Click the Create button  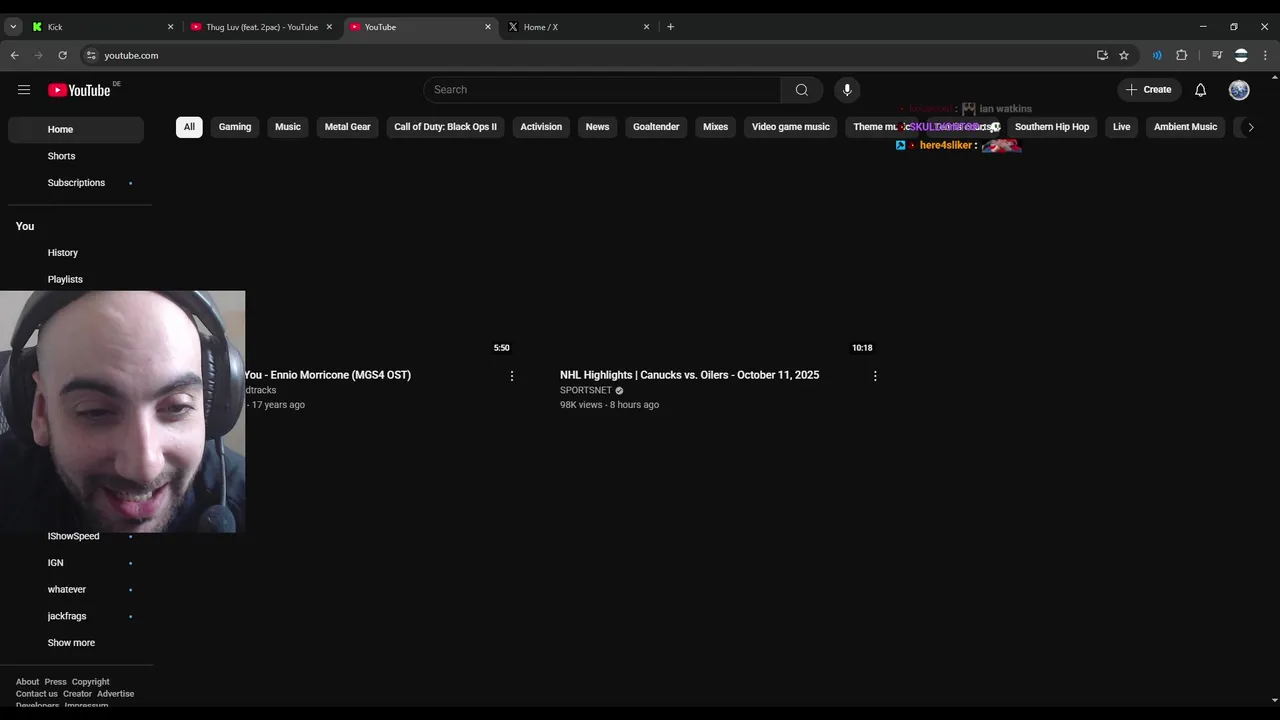click(1148, 90)
